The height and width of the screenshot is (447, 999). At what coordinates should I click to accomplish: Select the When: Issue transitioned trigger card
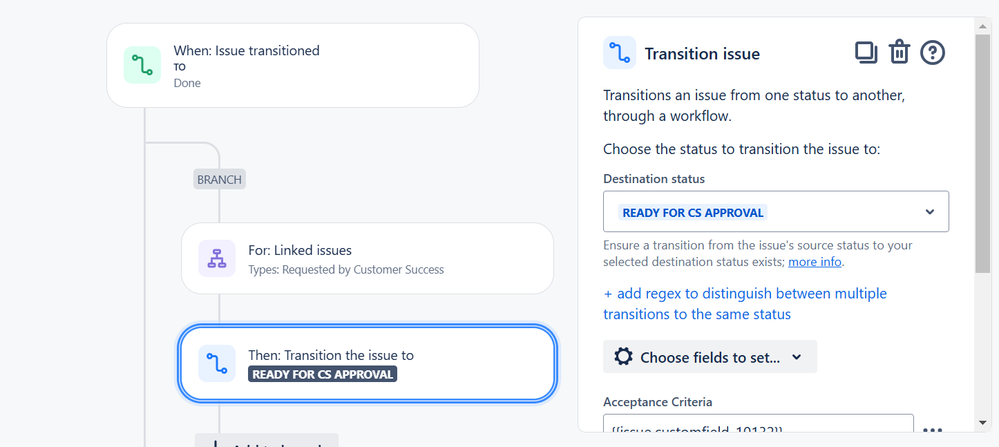[293, 65]
